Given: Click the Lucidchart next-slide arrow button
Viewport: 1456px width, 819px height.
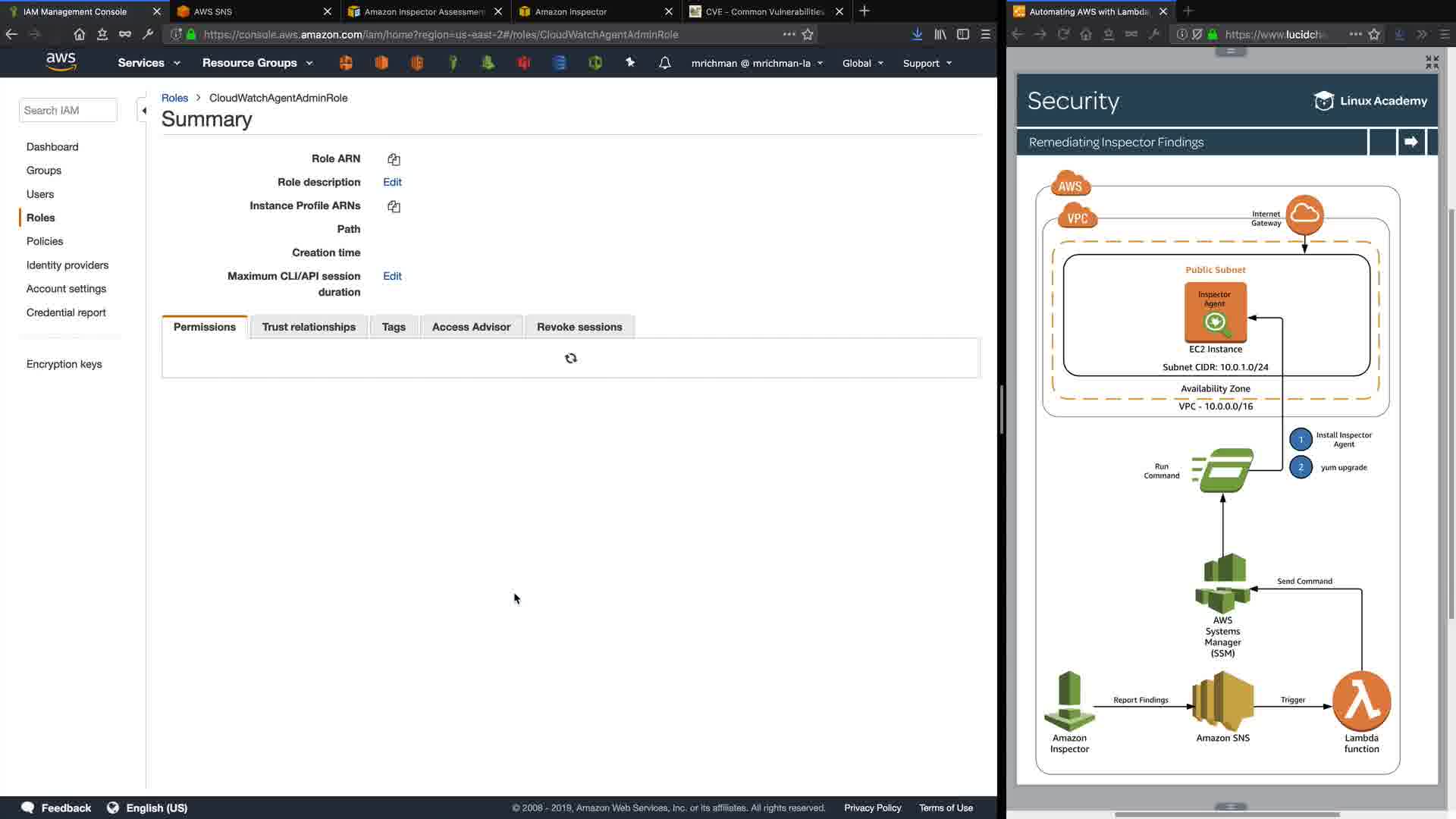Looking at the screenshot, I should pos(1410,142).
